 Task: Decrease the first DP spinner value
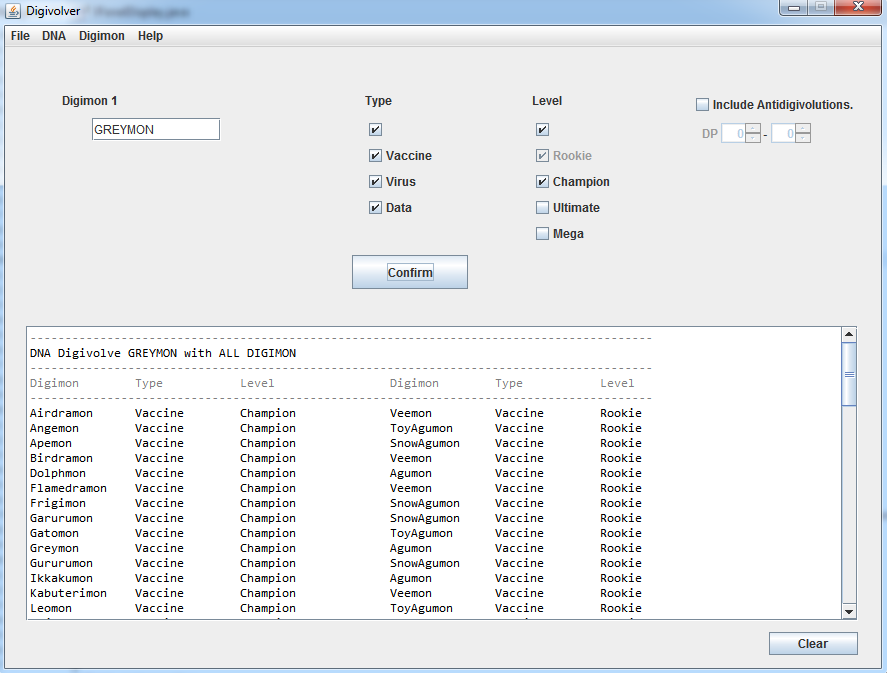point(752,138)
